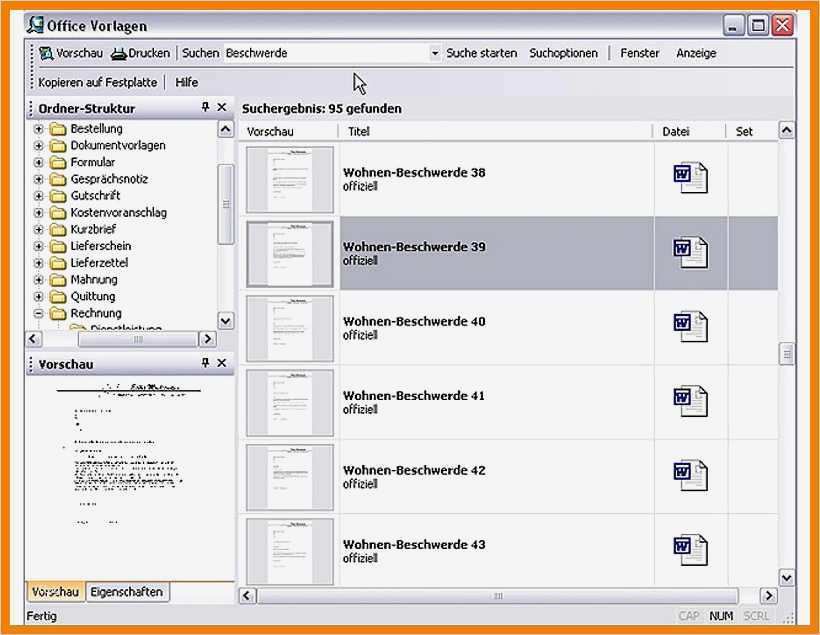Switch to the Eigenschaften tab
This screenshot has width=820, height=635.
tap(127, 592)
